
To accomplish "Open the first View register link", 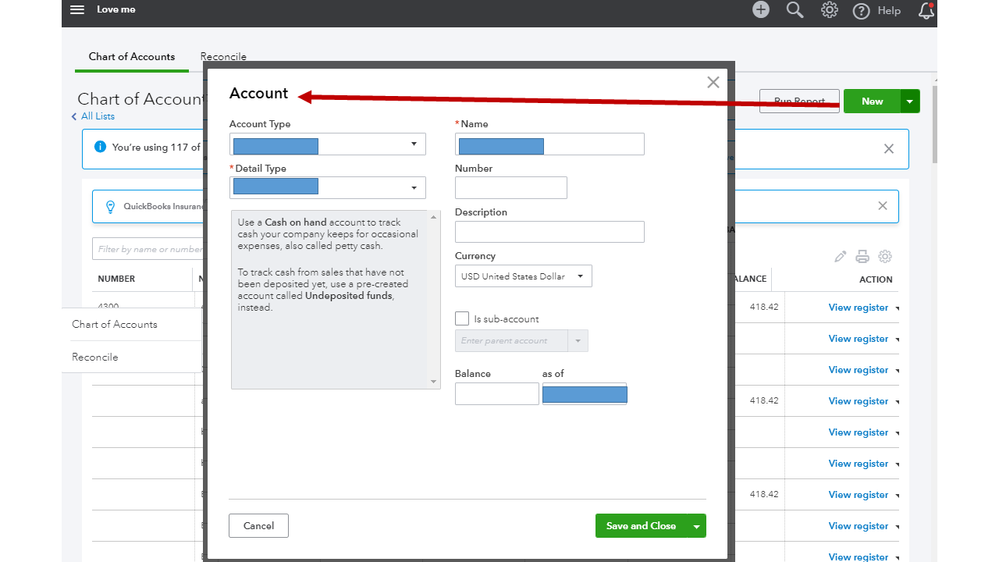I will (858, 308).
